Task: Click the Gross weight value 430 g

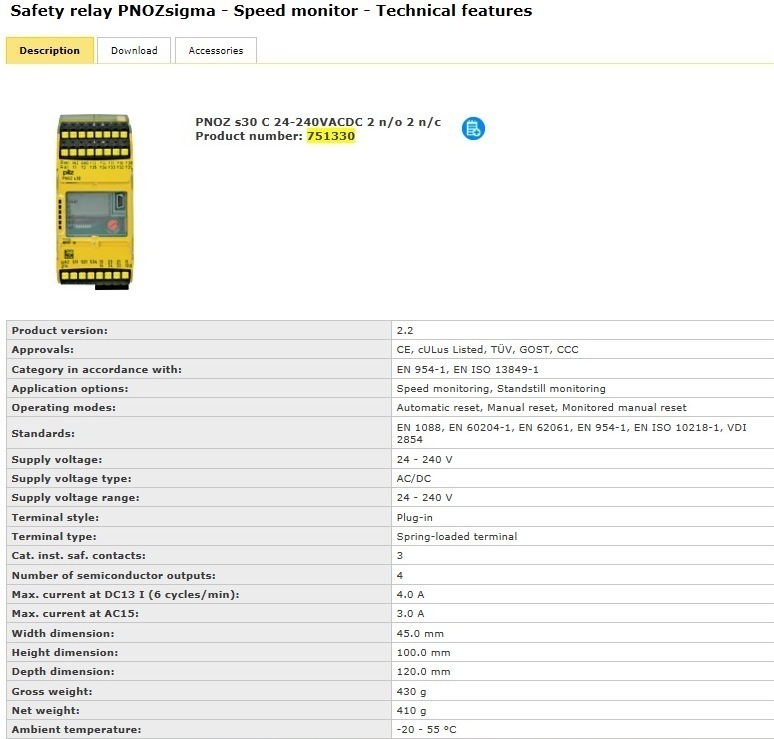Action: [x=411, y=691]
